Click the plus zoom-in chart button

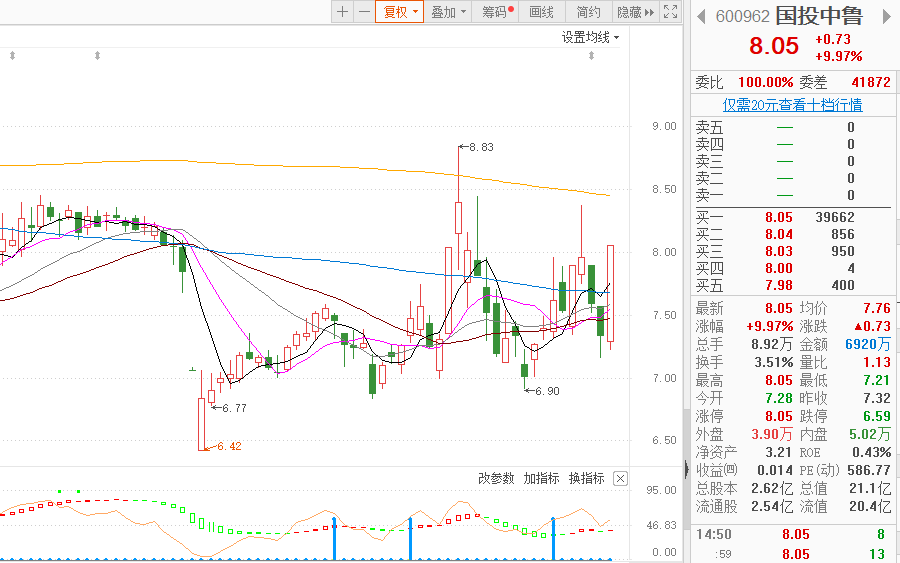tap(342, 12)
